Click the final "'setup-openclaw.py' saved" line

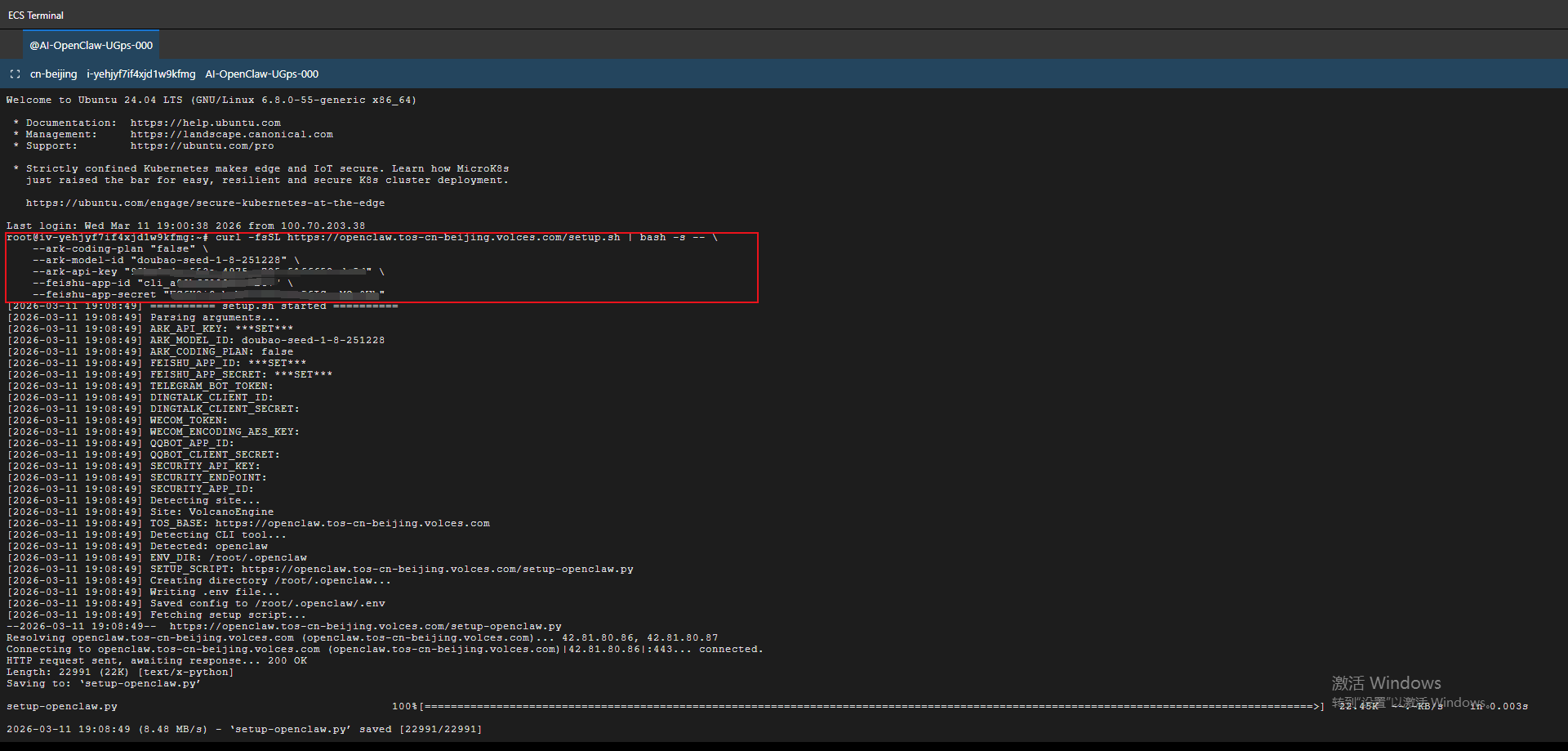tap(244, 730)
